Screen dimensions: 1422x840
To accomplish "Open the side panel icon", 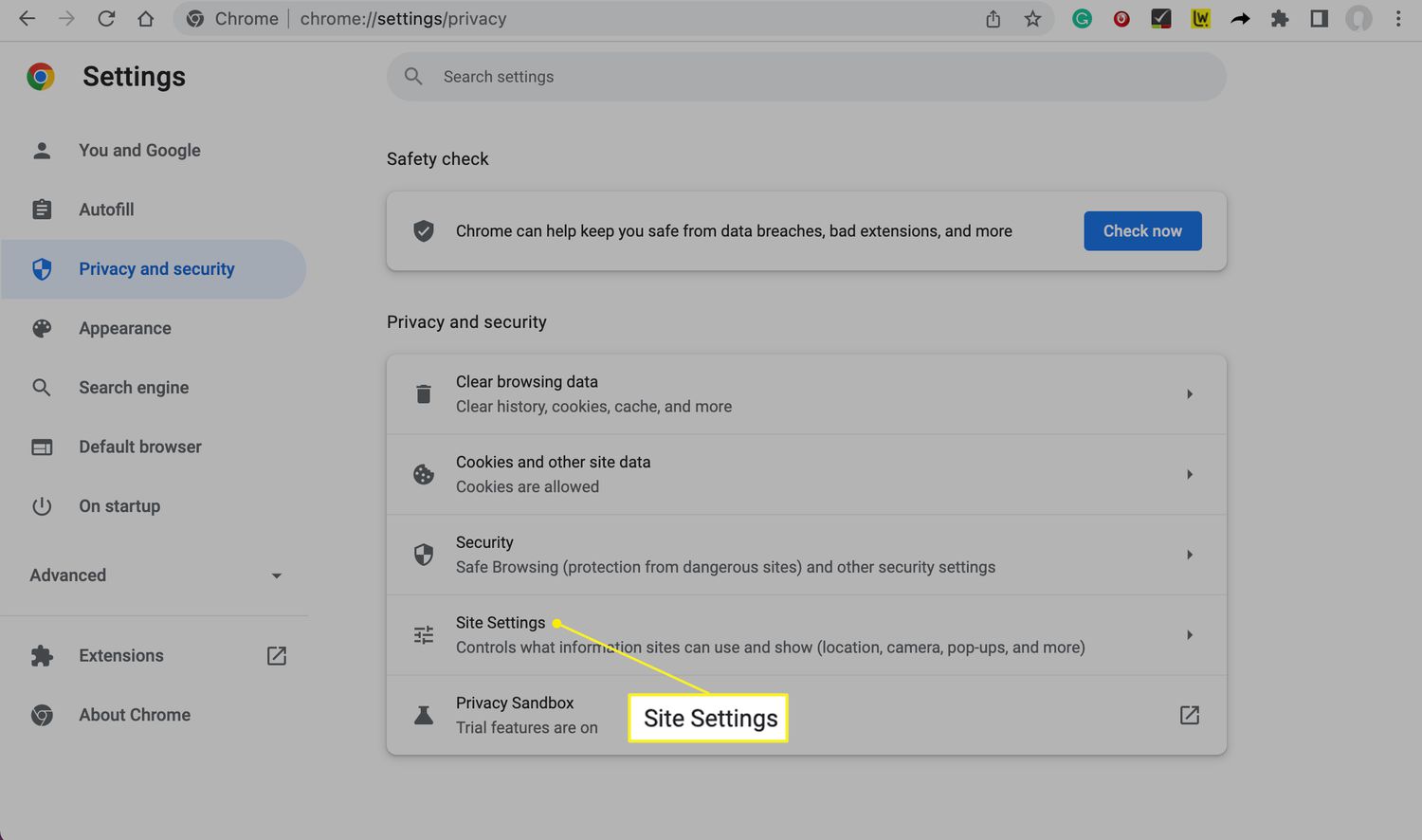I will [x=1318, y=18].
